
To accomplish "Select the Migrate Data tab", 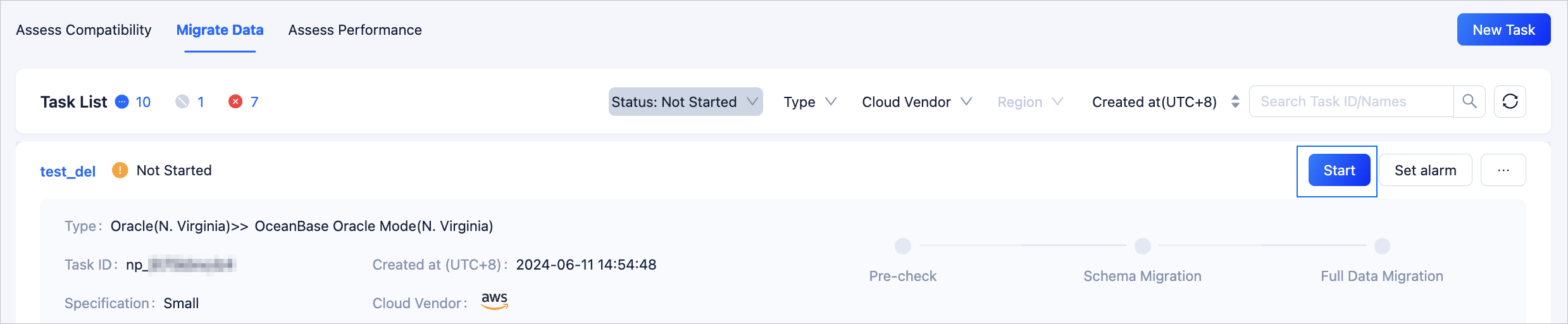I will pos(220,30).
